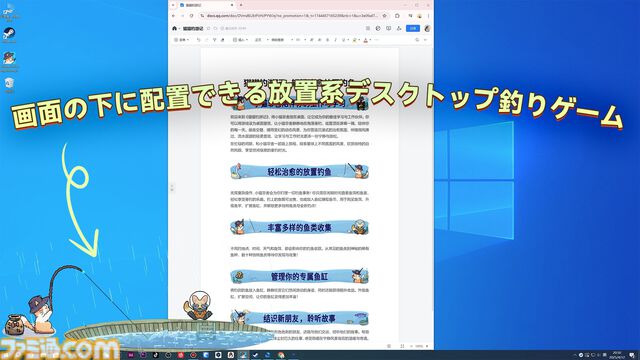
Task: Open the taskbar clock and date
Action: point(617,355)
